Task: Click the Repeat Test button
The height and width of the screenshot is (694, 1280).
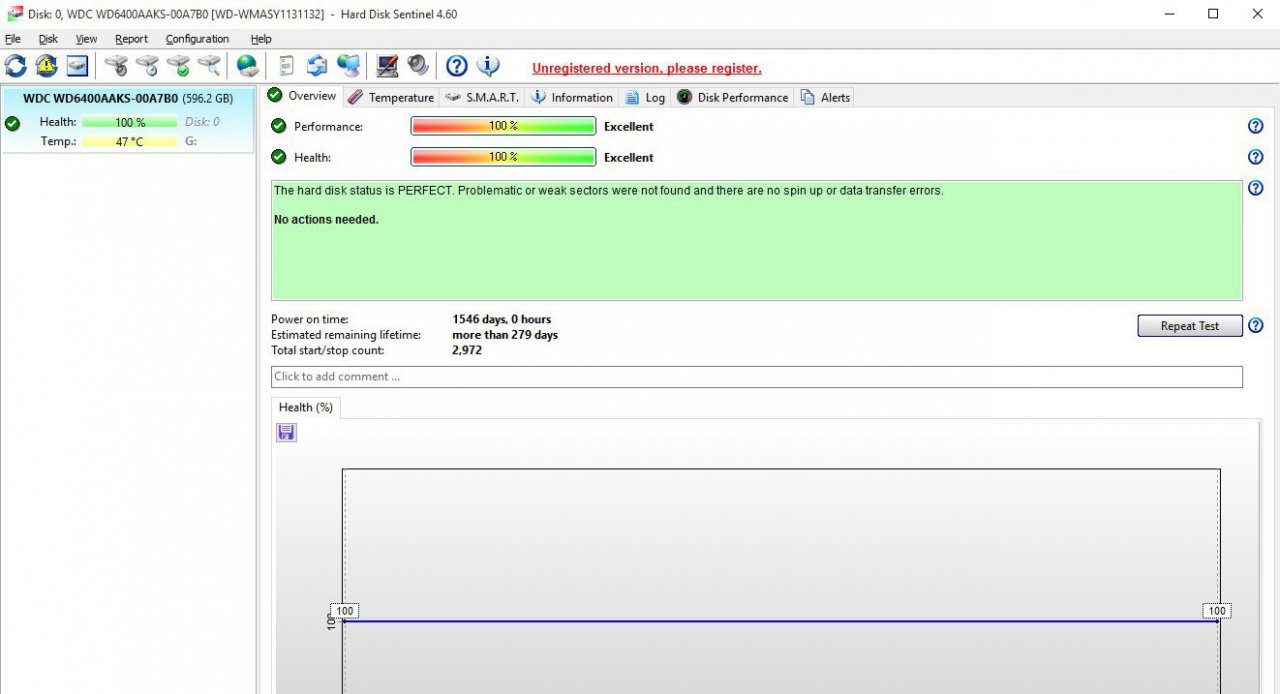Action: click(x=1190, y=326)
